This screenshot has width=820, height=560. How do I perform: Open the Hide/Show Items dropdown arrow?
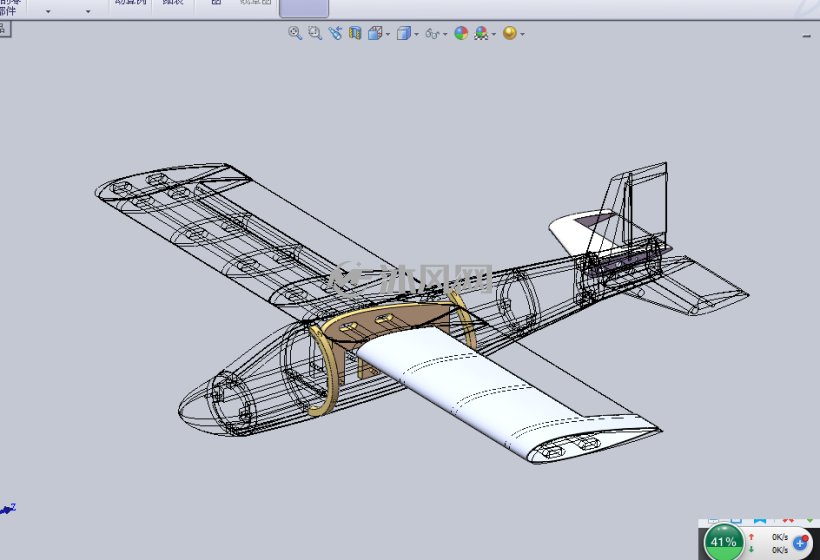coord(445,34)
